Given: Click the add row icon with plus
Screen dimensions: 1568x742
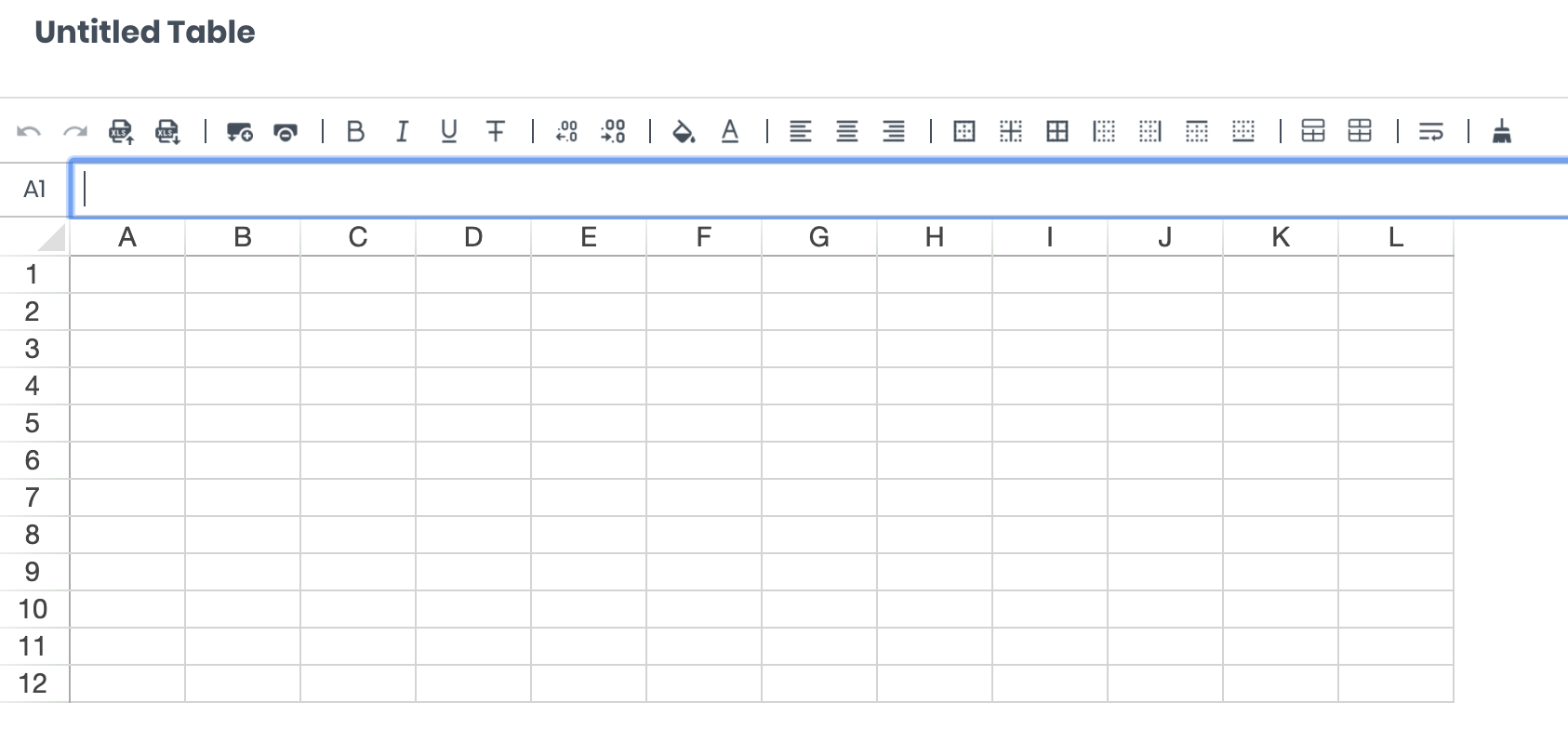Looking at the screenshot, I should click(x=239, y=131).
